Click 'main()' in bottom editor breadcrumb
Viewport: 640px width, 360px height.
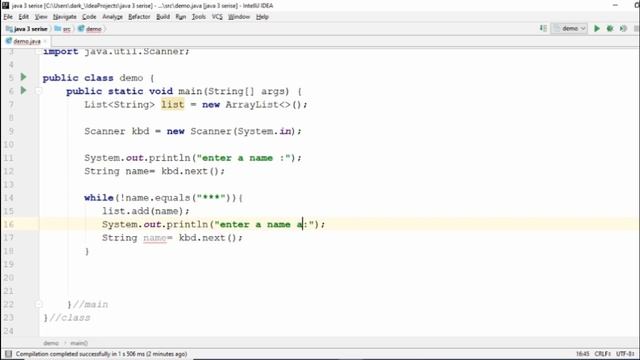tap(79, 343)
